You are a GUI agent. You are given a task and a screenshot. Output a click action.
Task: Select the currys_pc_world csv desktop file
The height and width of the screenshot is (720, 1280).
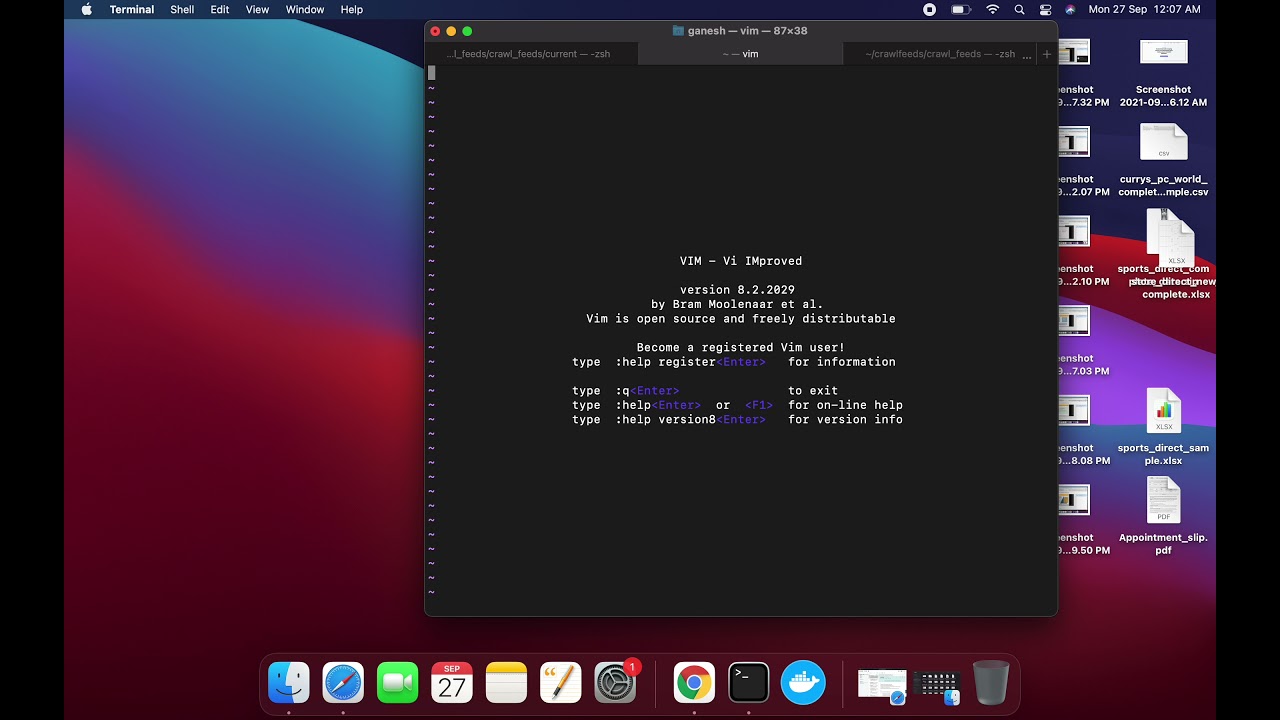pyautogui.click(x=1164, y=160)
